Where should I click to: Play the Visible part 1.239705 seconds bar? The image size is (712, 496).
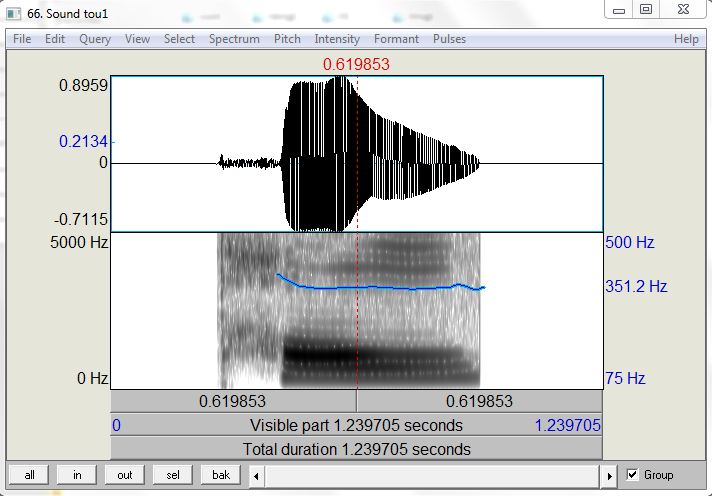tap(356, 425)
